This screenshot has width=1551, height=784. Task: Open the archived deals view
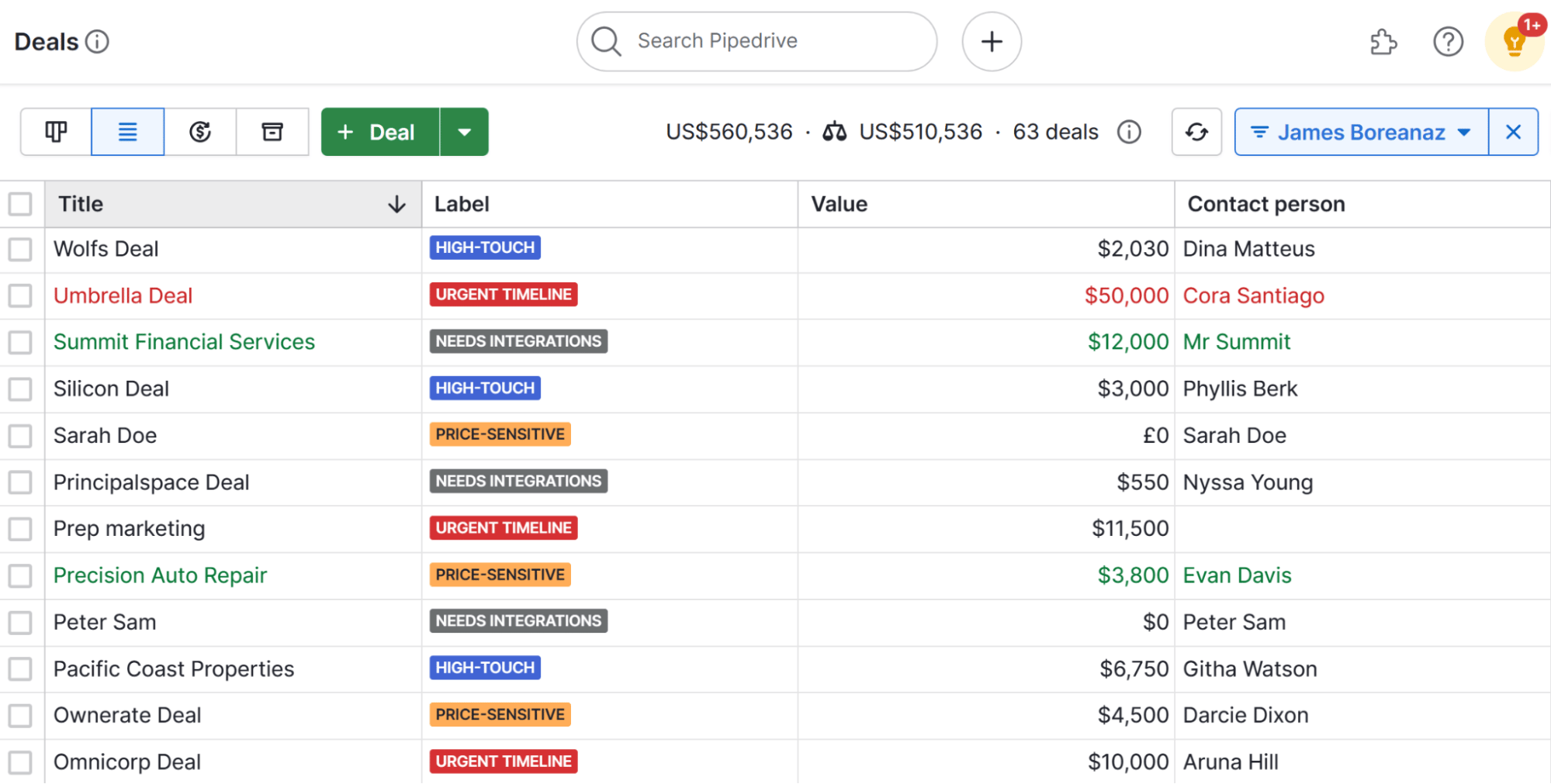(272, 132)
